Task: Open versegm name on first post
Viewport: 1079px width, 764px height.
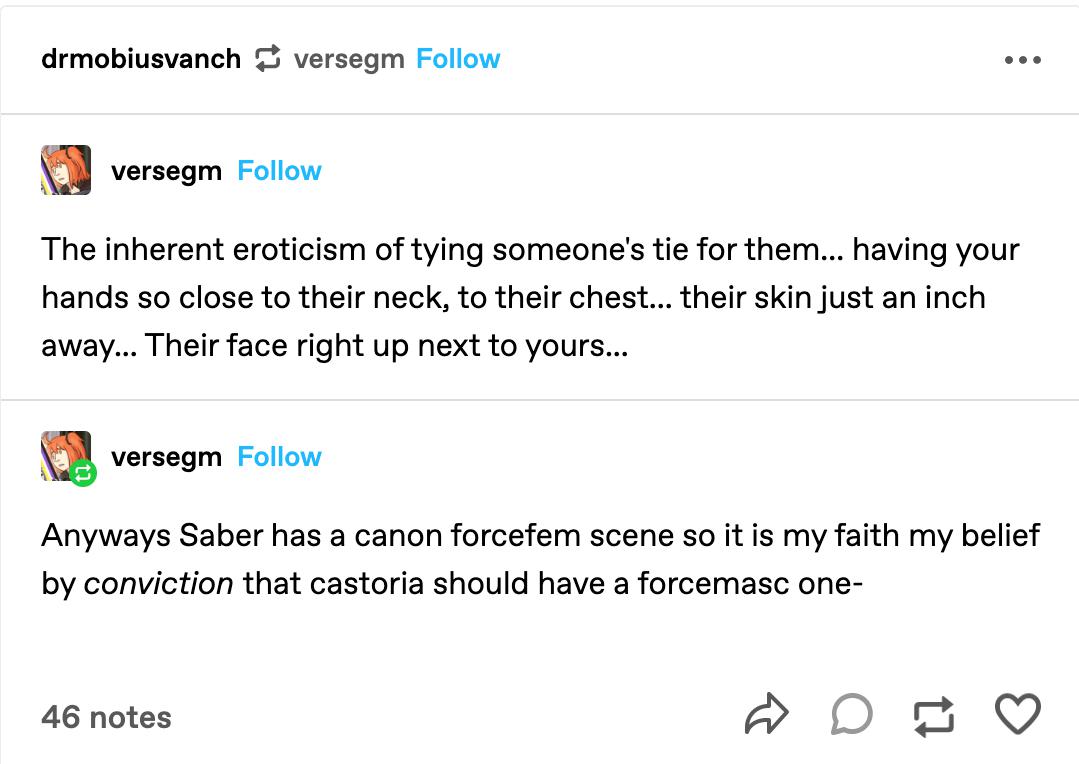Action: click(x=166, y=171)
